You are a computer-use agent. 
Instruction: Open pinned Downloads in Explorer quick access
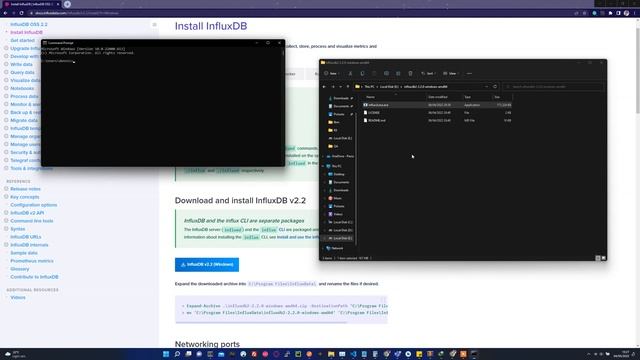pos(340,98)
